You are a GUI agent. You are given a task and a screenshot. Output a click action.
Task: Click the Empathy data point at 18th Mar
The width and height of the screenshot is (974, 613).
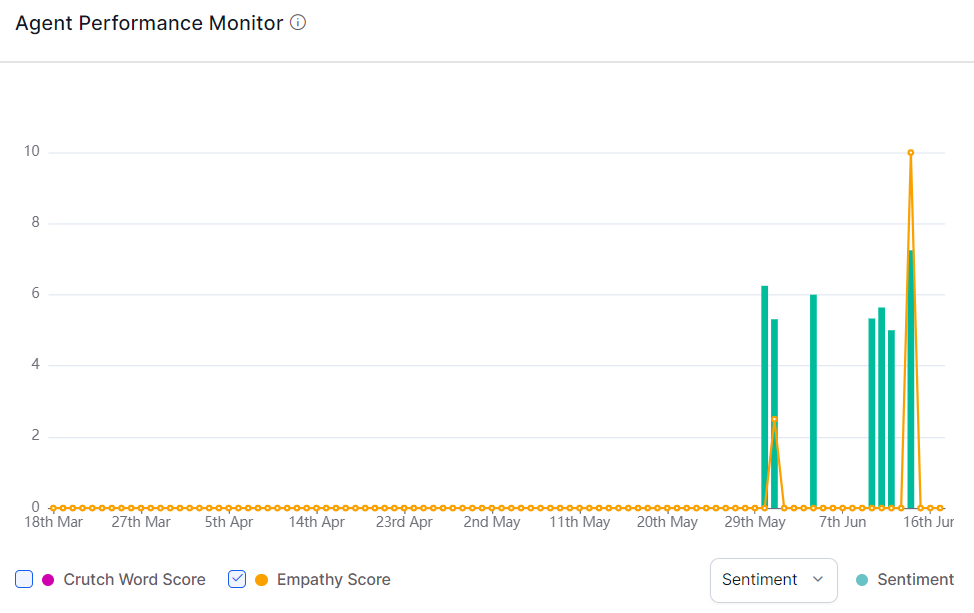53,508
